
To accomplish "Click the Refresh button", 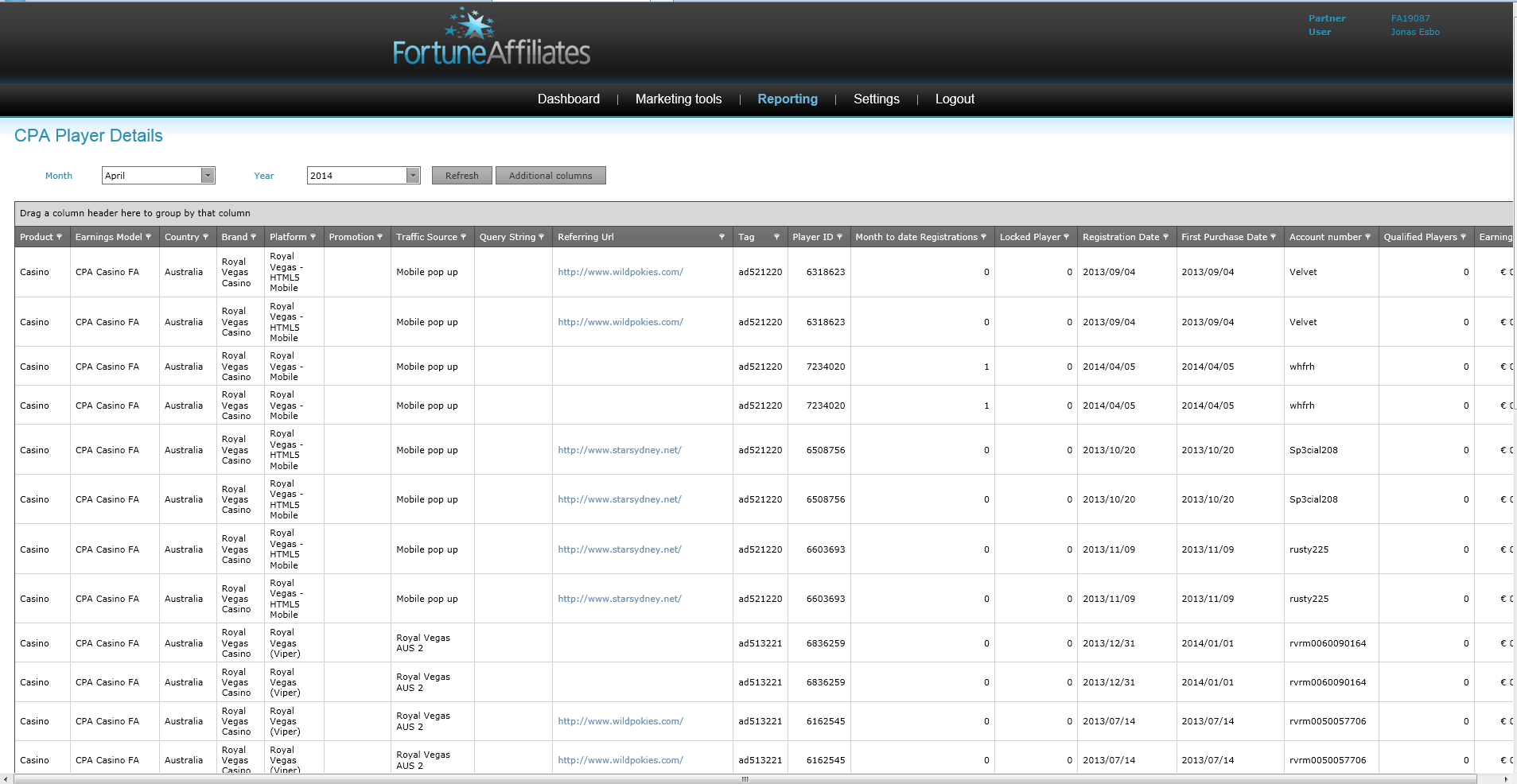I will [462, 176].
